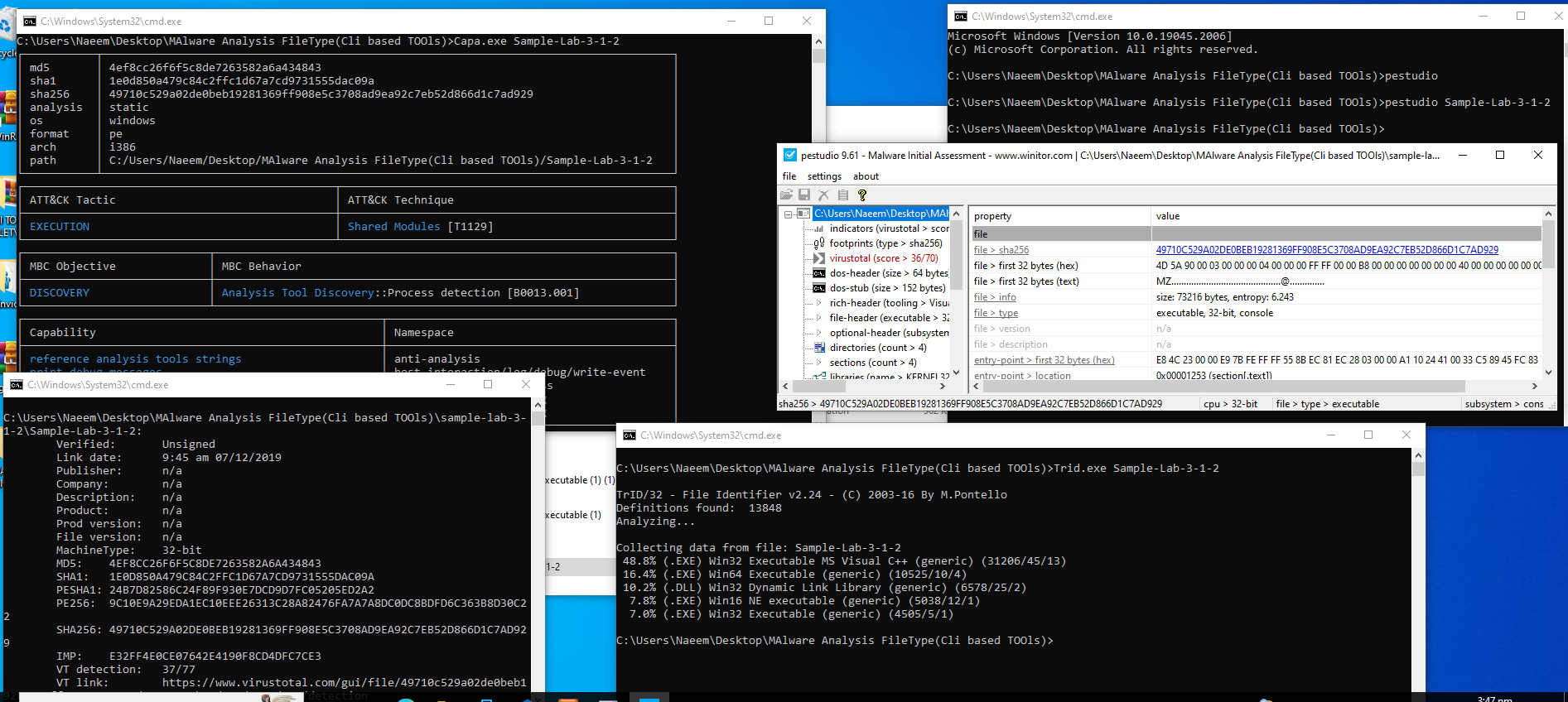Expand the rich-header tree node
Viewport: 1568px width, 702px height.
819,303
